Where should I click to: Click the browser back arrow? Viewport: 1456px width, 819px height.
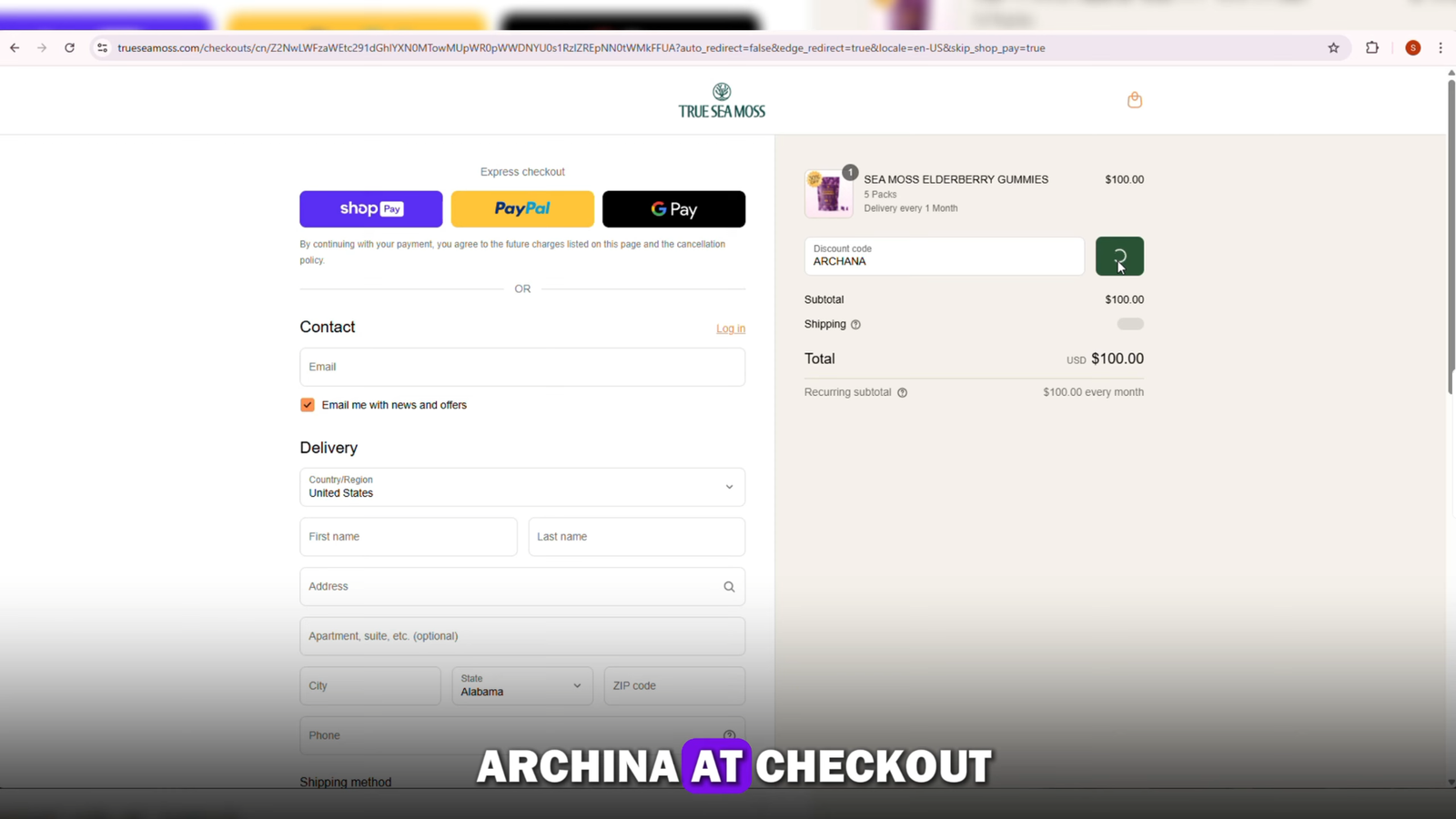(x=15, y=48)
